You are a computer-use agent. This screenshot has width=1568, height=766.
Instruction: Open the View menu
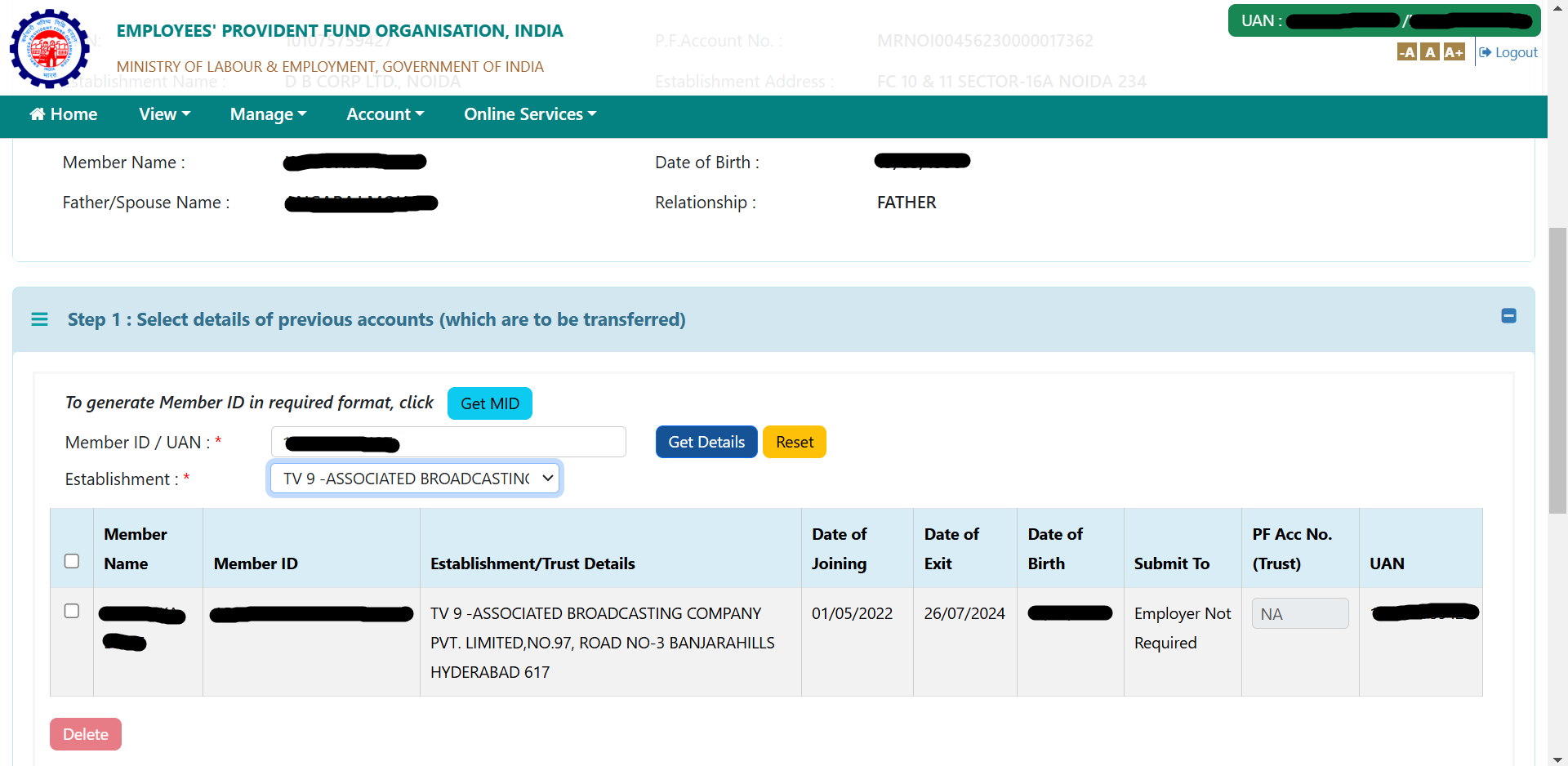point(164,114)
